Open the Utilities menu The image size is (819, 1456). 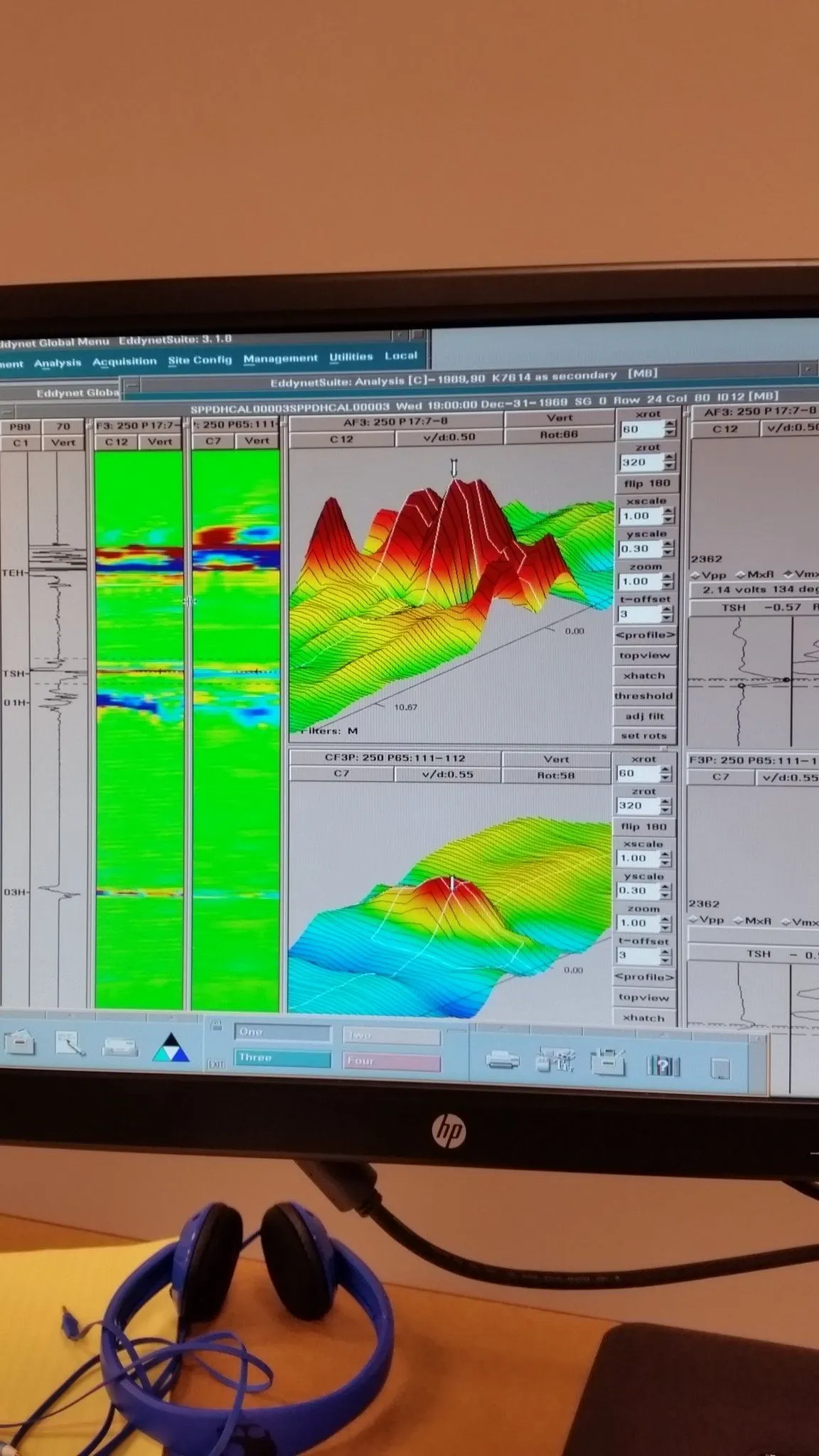350,357
